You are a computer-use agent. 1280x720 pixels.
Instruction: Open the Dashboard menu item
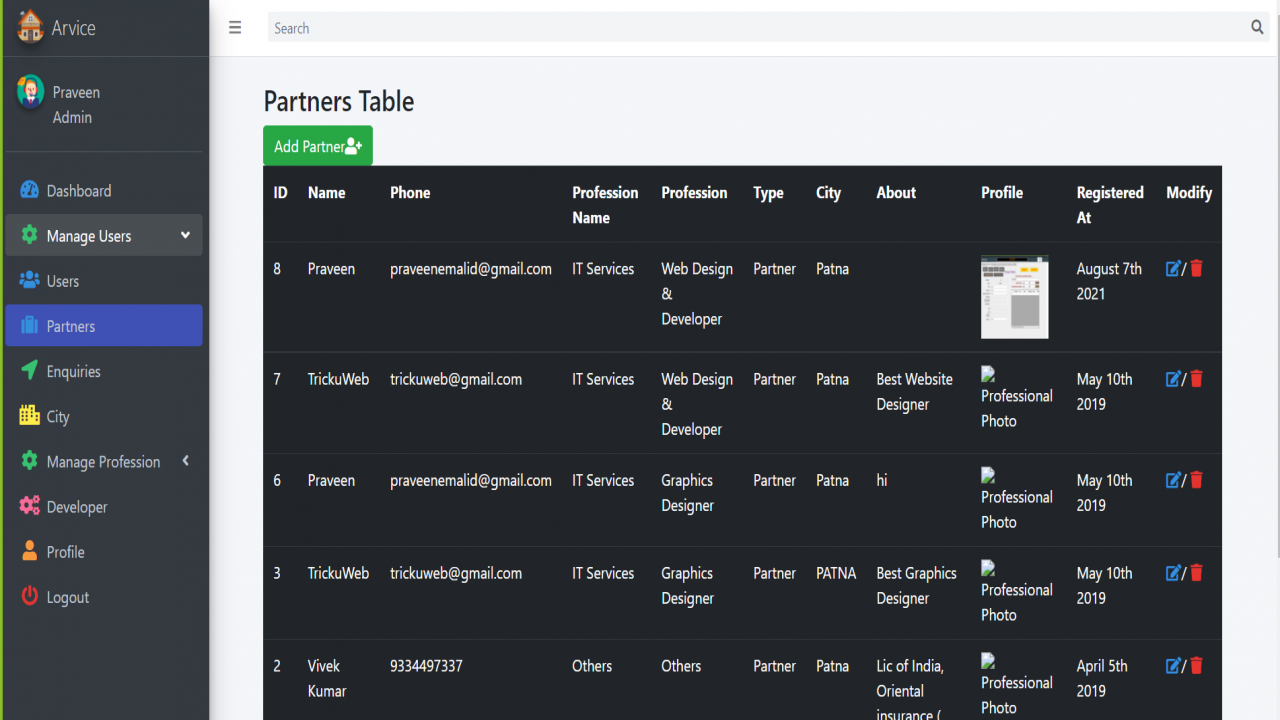click(x=104, y=190)
